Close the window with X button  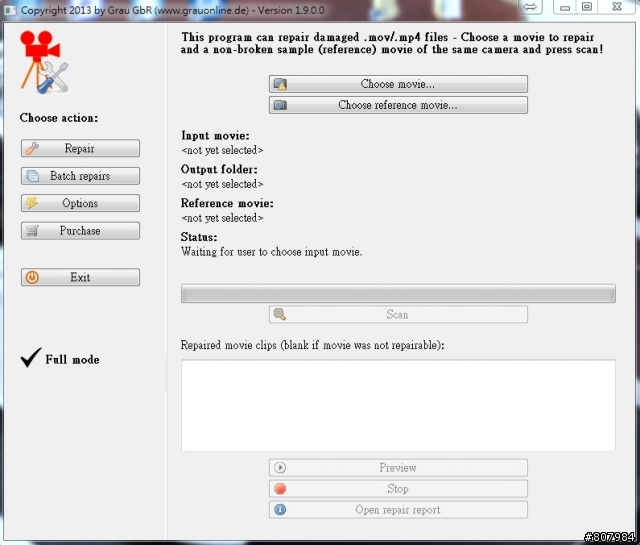tap(617, 7)
